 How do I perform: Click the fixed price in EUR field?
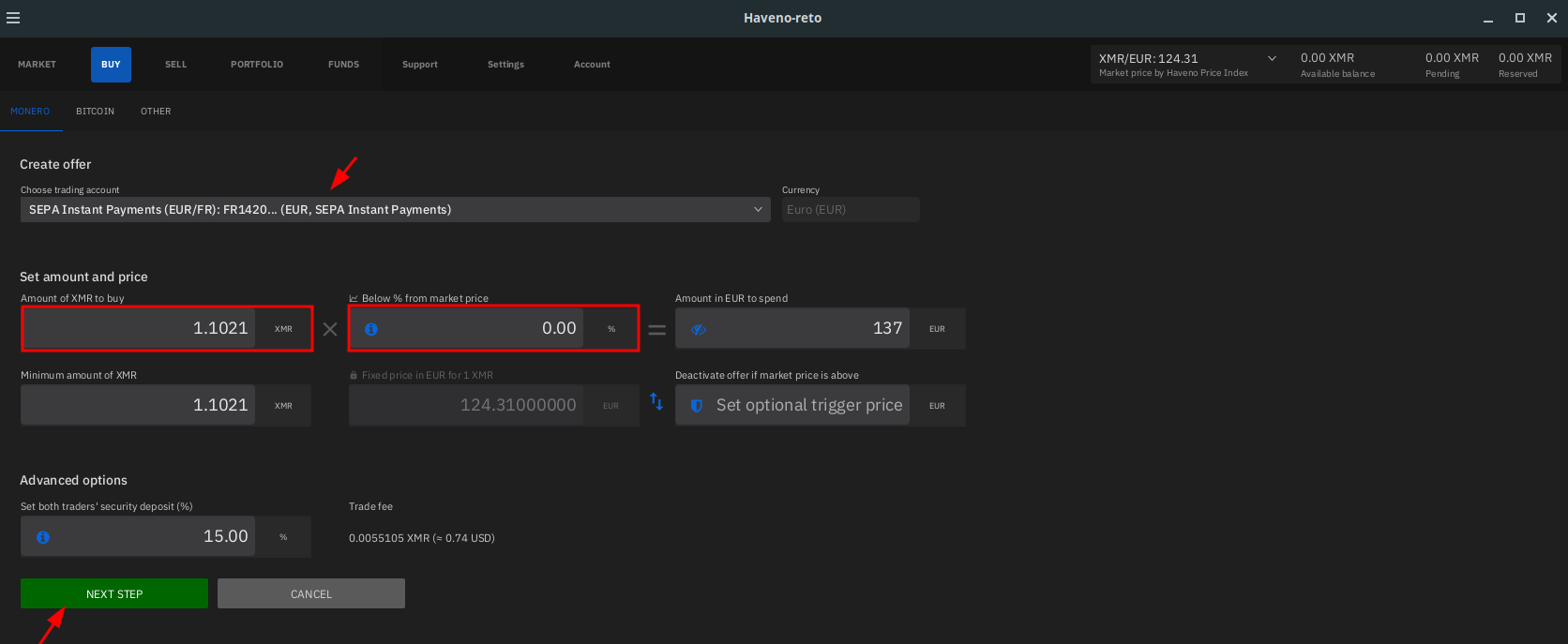(466, 405)
